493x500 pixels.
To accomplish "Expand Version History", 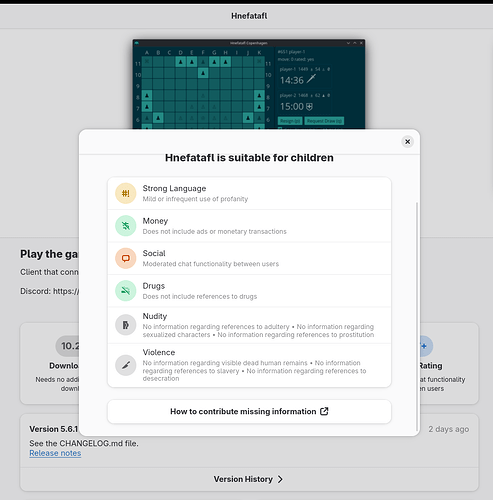I will pyautogui.click(x=249, y=479).
